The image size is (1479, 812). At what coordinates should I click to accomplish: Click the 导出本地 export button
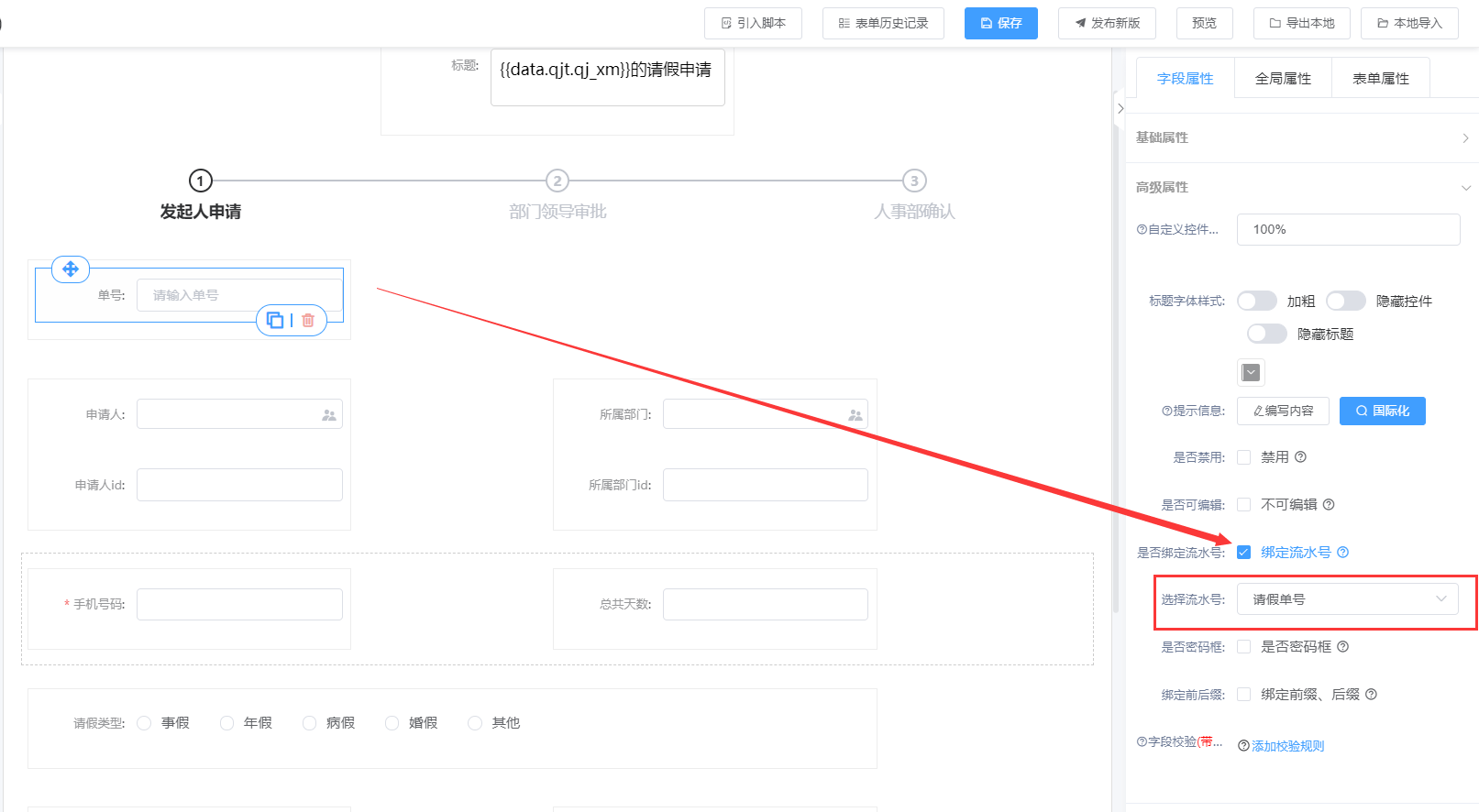[x=1302, y=23]
